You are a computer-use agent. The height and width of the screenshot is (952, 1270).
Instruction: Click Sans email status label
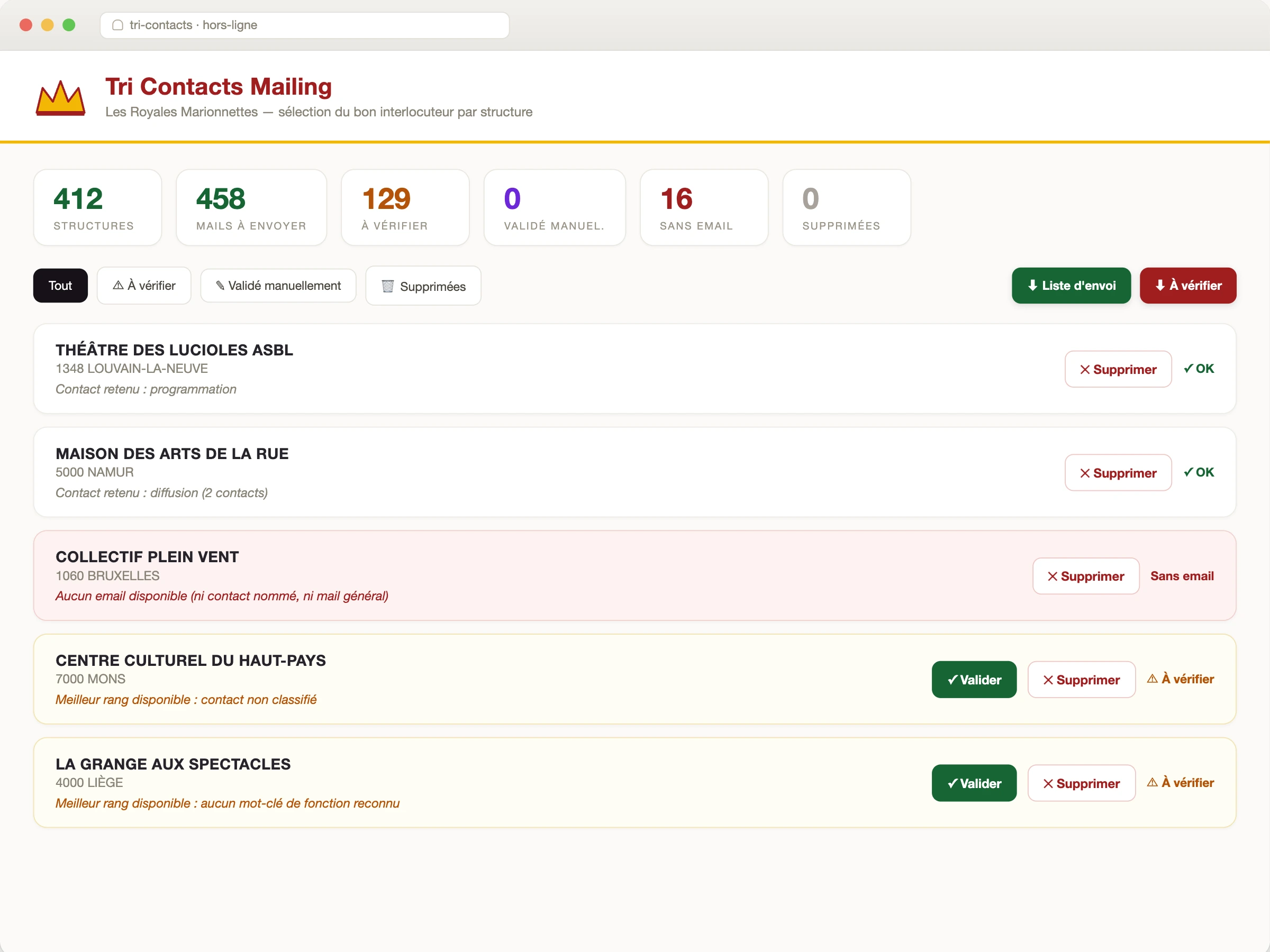pyautogui.click(x=1182, y=576)
